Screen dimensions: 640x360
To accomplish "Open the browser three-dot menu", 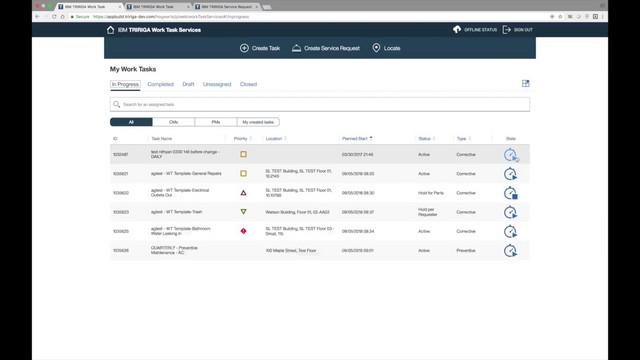I will (602, 17).
